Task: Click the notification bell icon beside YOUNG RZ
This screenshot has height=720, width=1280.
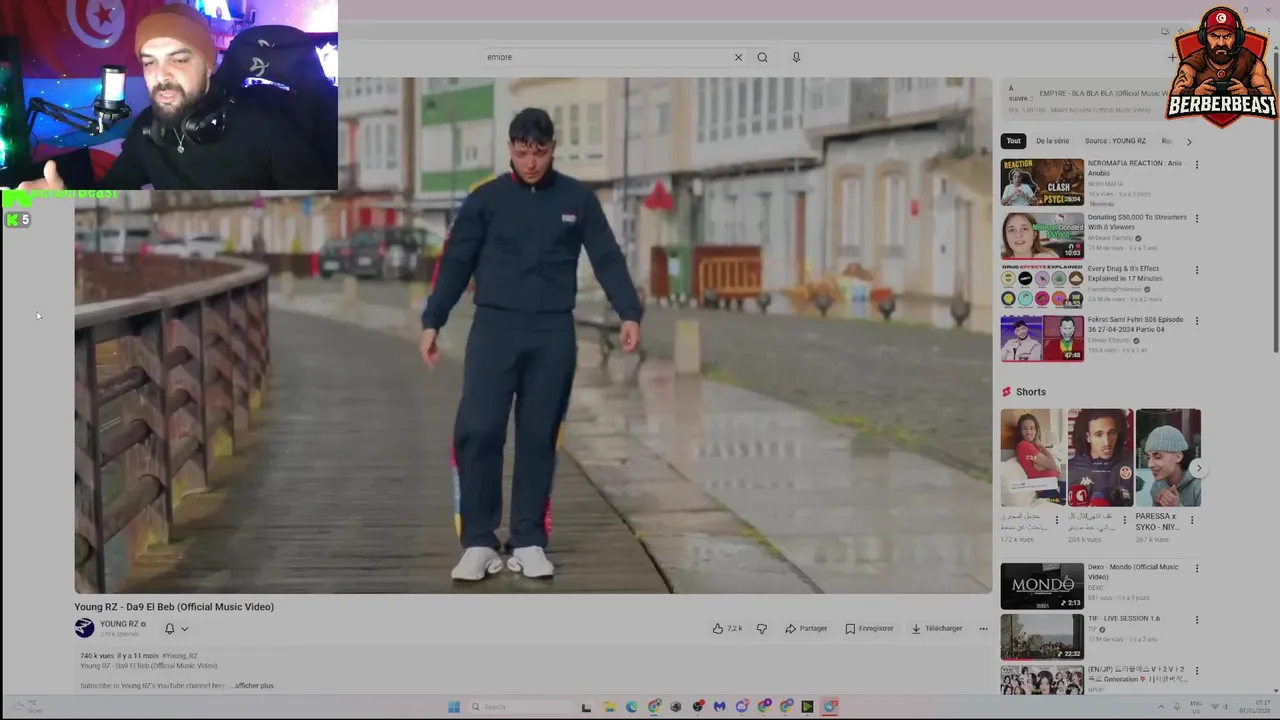Action: 169,629
